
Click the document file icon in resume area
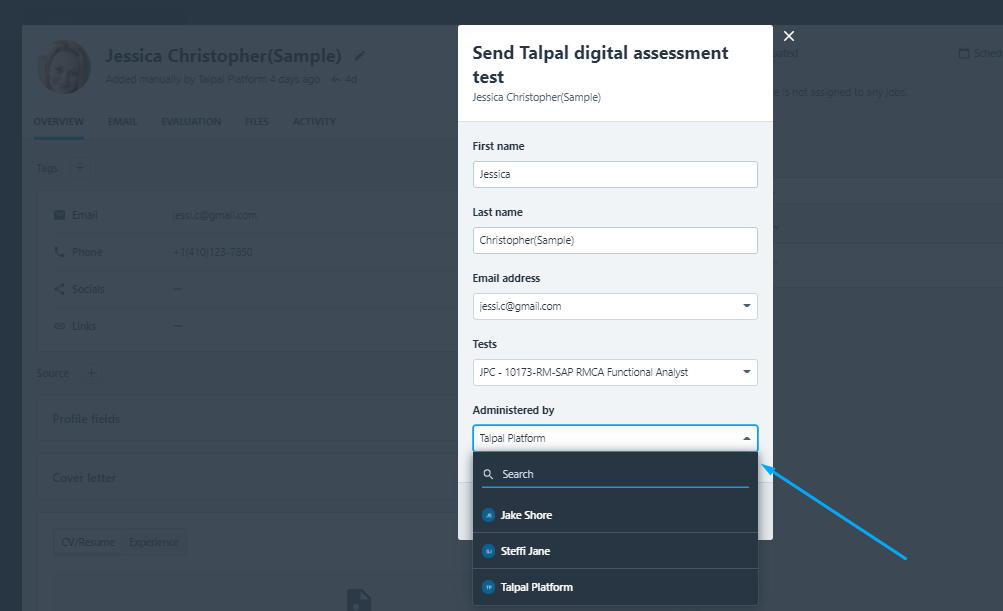(358, 600)
